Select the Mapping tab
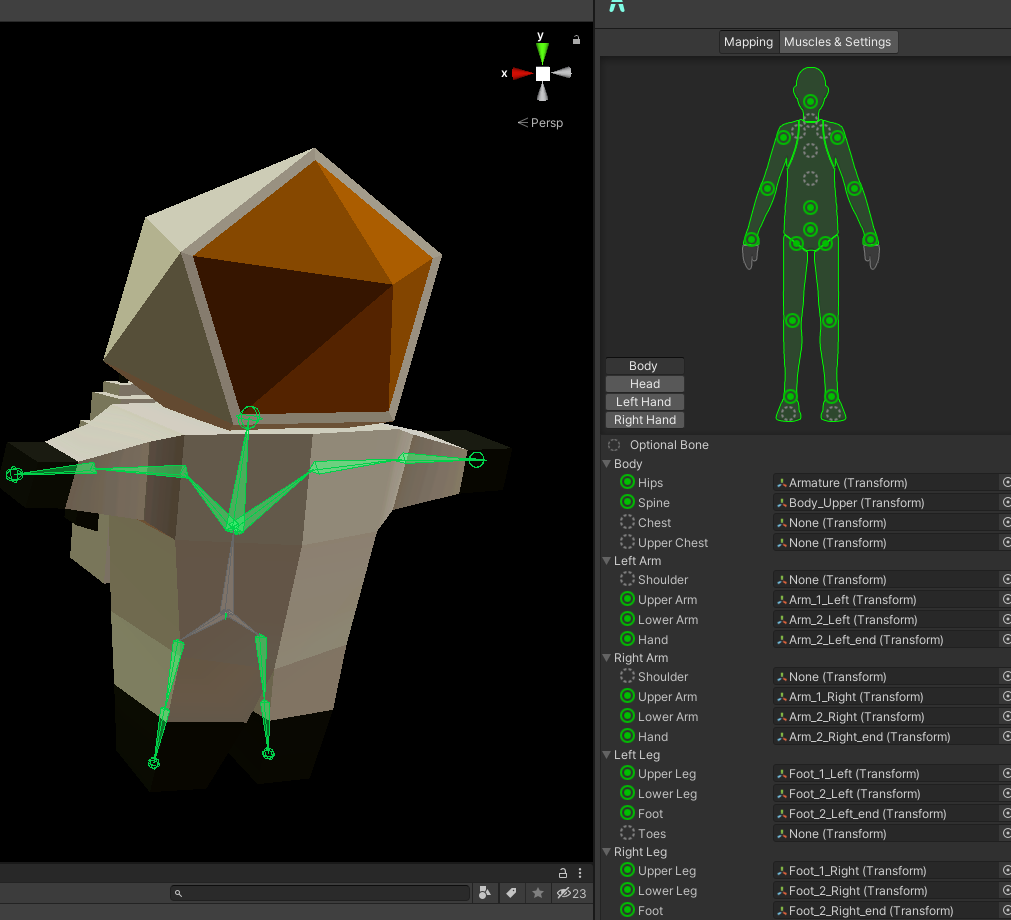The image size is (1011, 920). (x=748, y=42)
